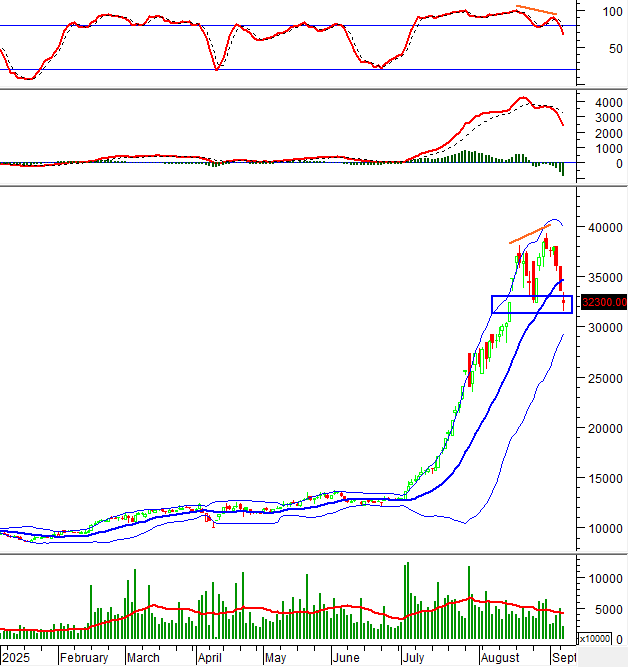Viewport: 628px width, 667px height.
Task: Select the May label on time axis
Action: [275, 658]
